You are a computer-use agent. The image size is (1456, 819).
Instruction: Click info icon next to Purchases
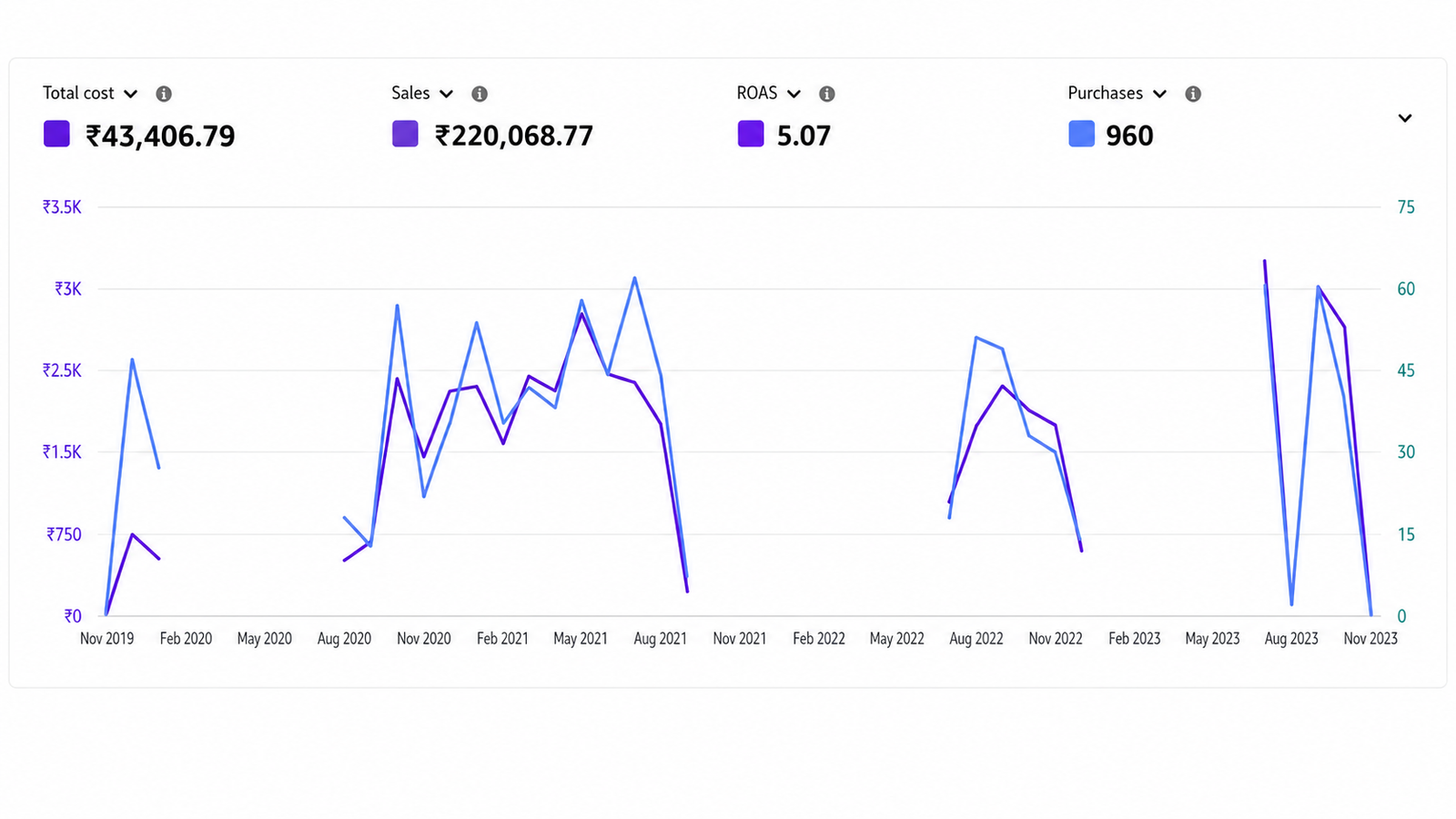[x=1193, y=94]
